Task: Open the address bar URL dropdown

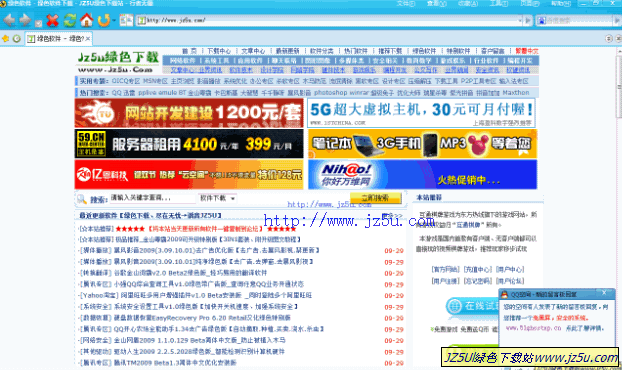Action: pyautogui.click(x=520, y=20)
